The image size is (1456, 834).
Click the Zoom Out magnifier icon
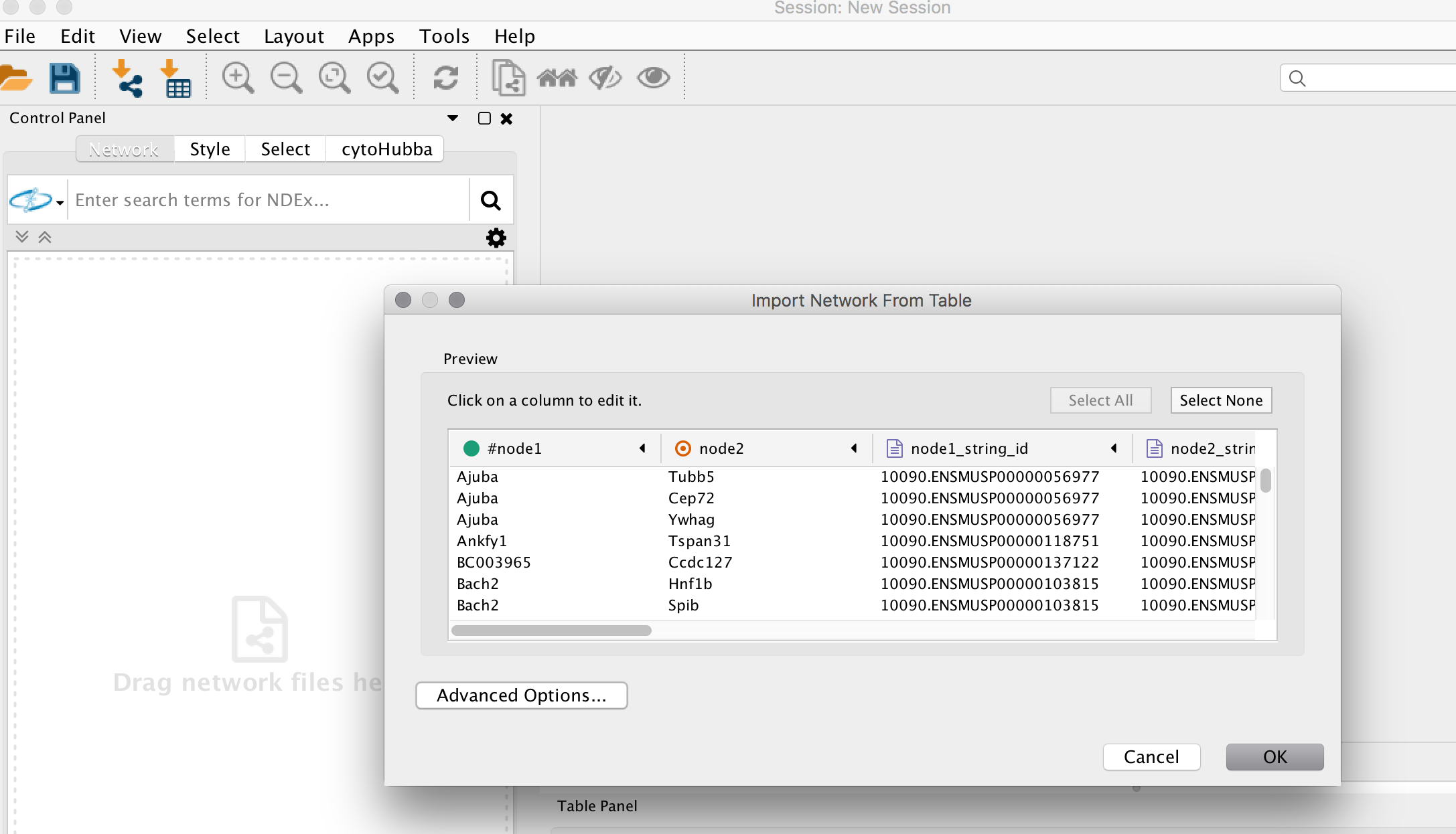tap(286, 78)
